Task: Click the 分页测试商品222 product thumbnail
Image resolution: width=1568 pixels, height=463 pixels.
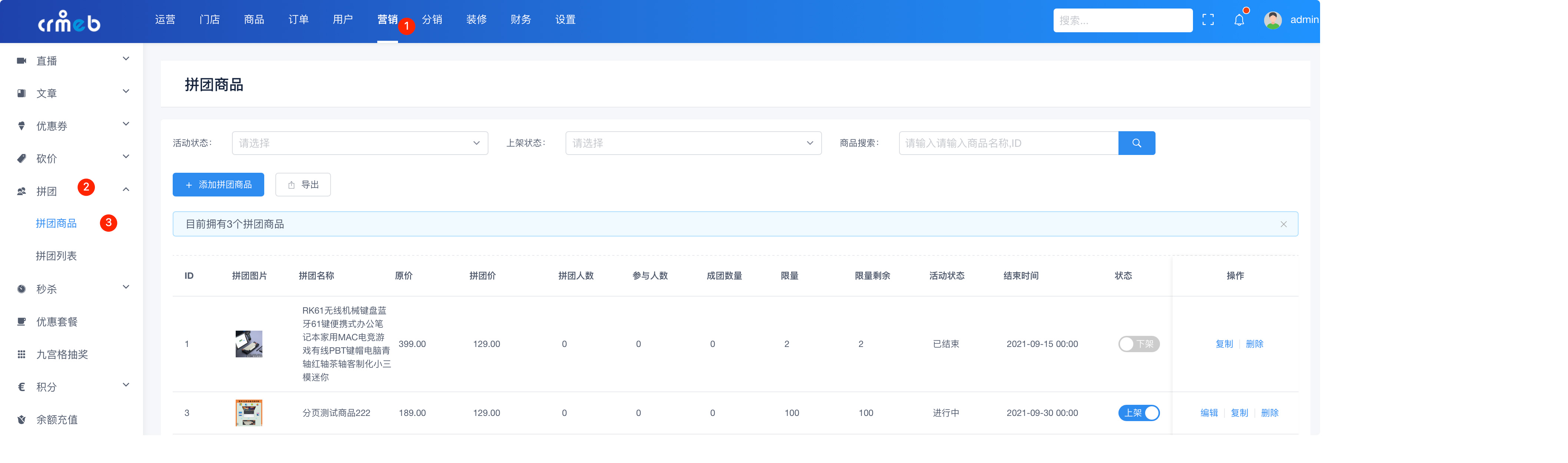Action: tap(248, 413)
